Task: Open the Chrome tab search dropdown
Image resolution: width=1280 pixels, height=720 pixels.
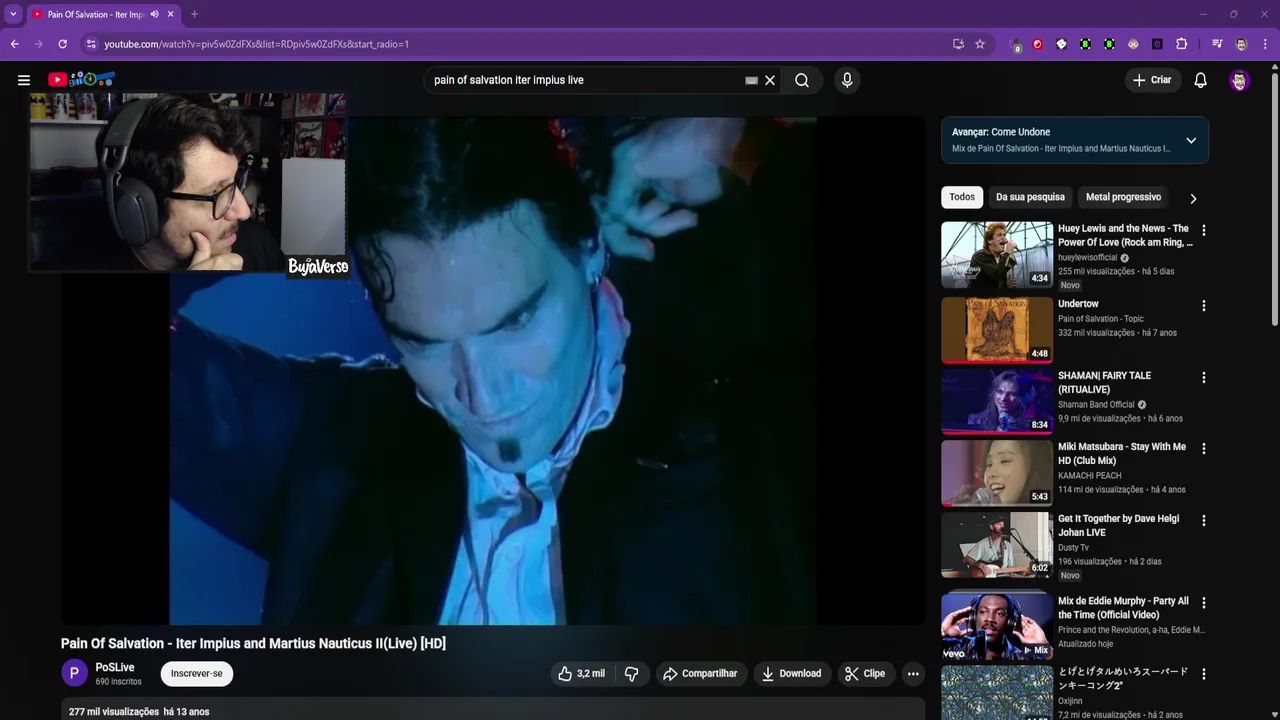Action: point(13,14)
